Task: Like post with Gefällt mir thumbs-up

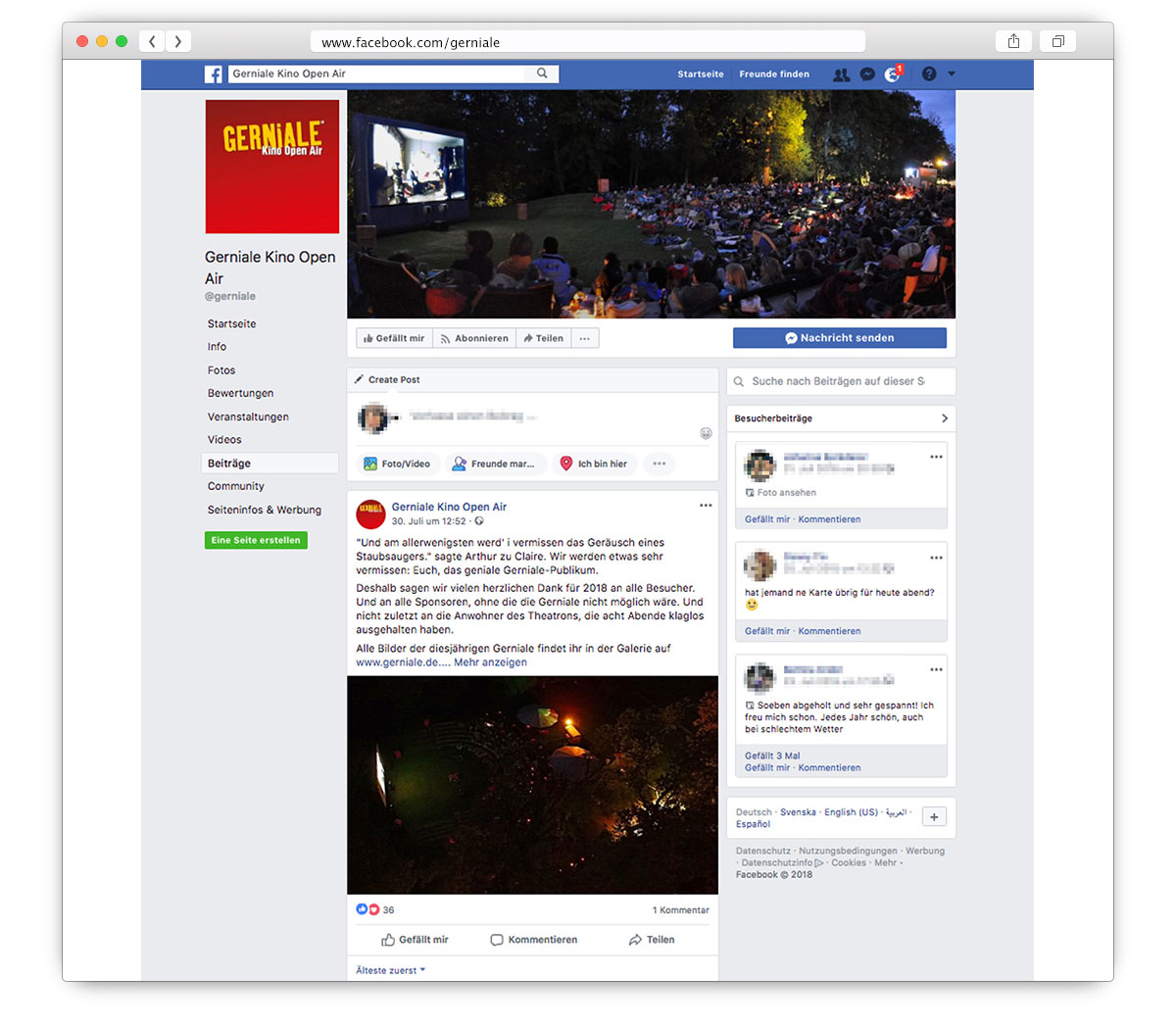Action: tap(415, 940)
